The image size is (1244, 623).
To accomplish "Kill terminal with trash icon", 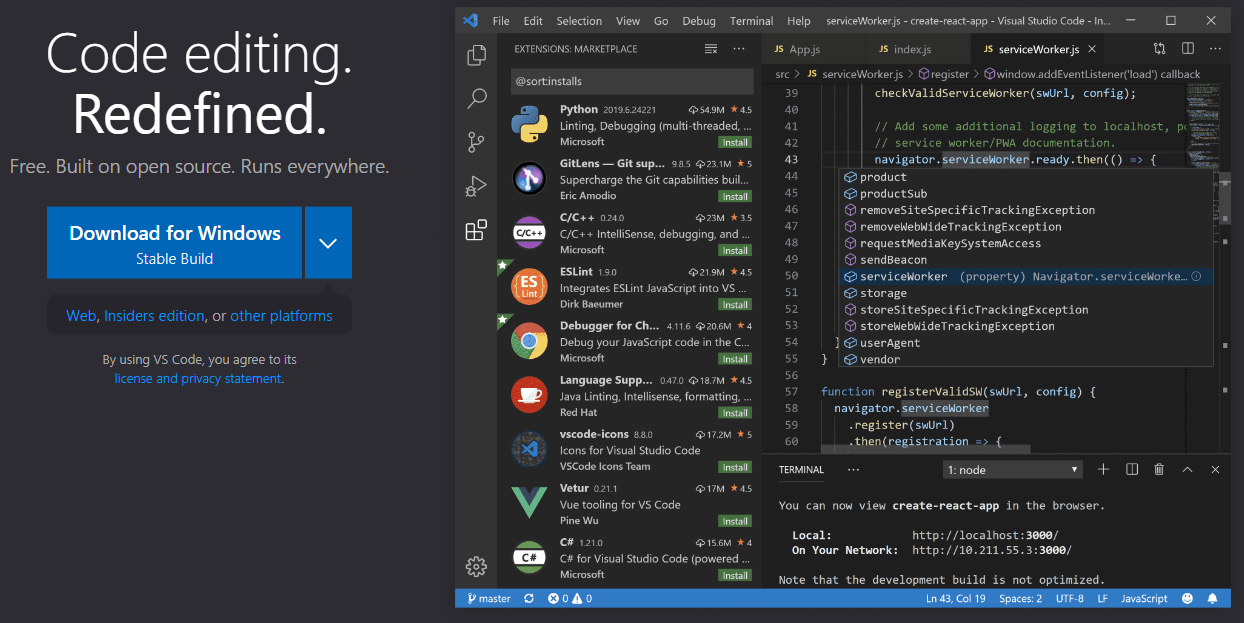I will pyautogui.click(x=1159, y=469).
